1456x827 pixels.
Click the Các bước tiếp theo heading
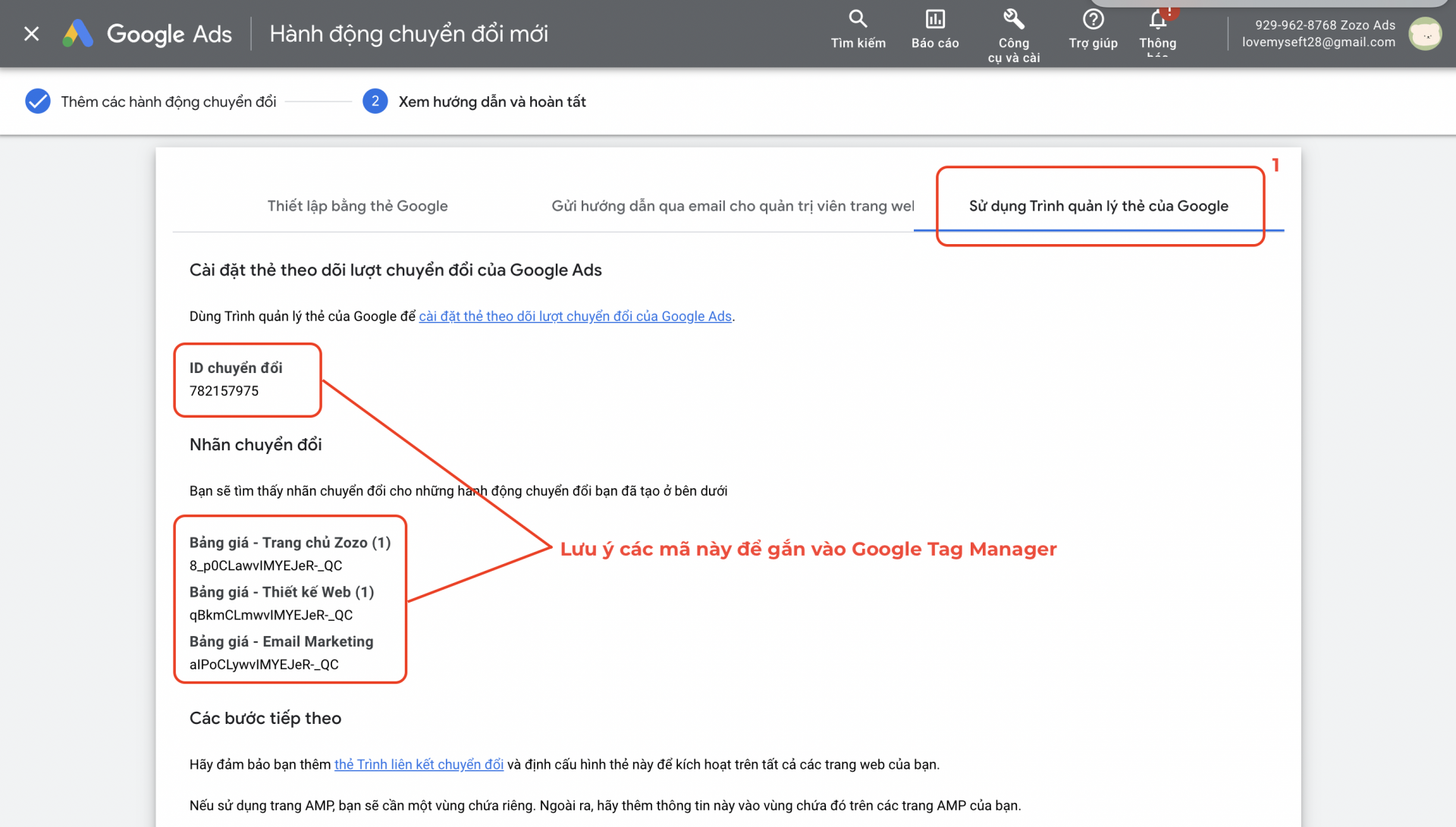[x=265, y=718]
